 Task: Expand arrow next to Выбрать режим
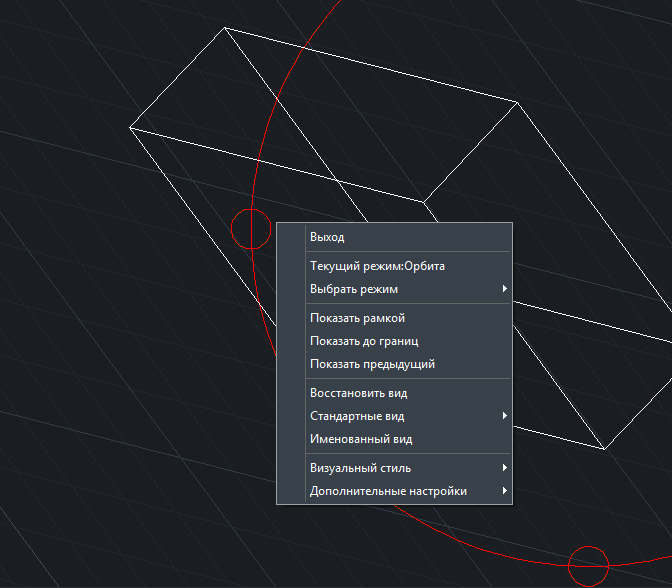point(505,289)
